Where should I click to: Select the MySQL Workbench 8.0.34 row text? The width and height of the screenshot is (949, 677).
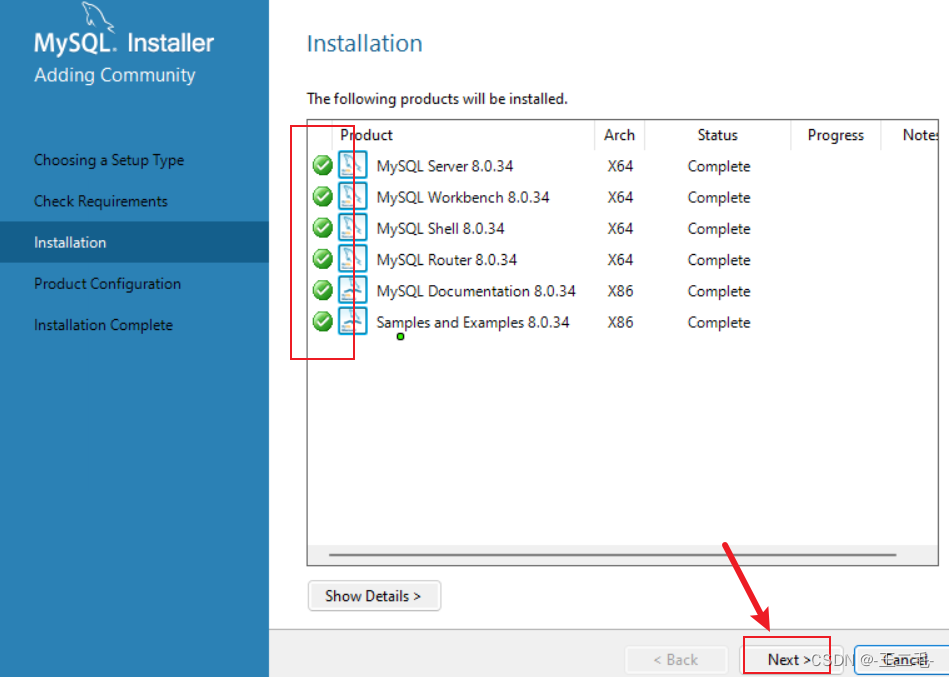coord(463,198)
